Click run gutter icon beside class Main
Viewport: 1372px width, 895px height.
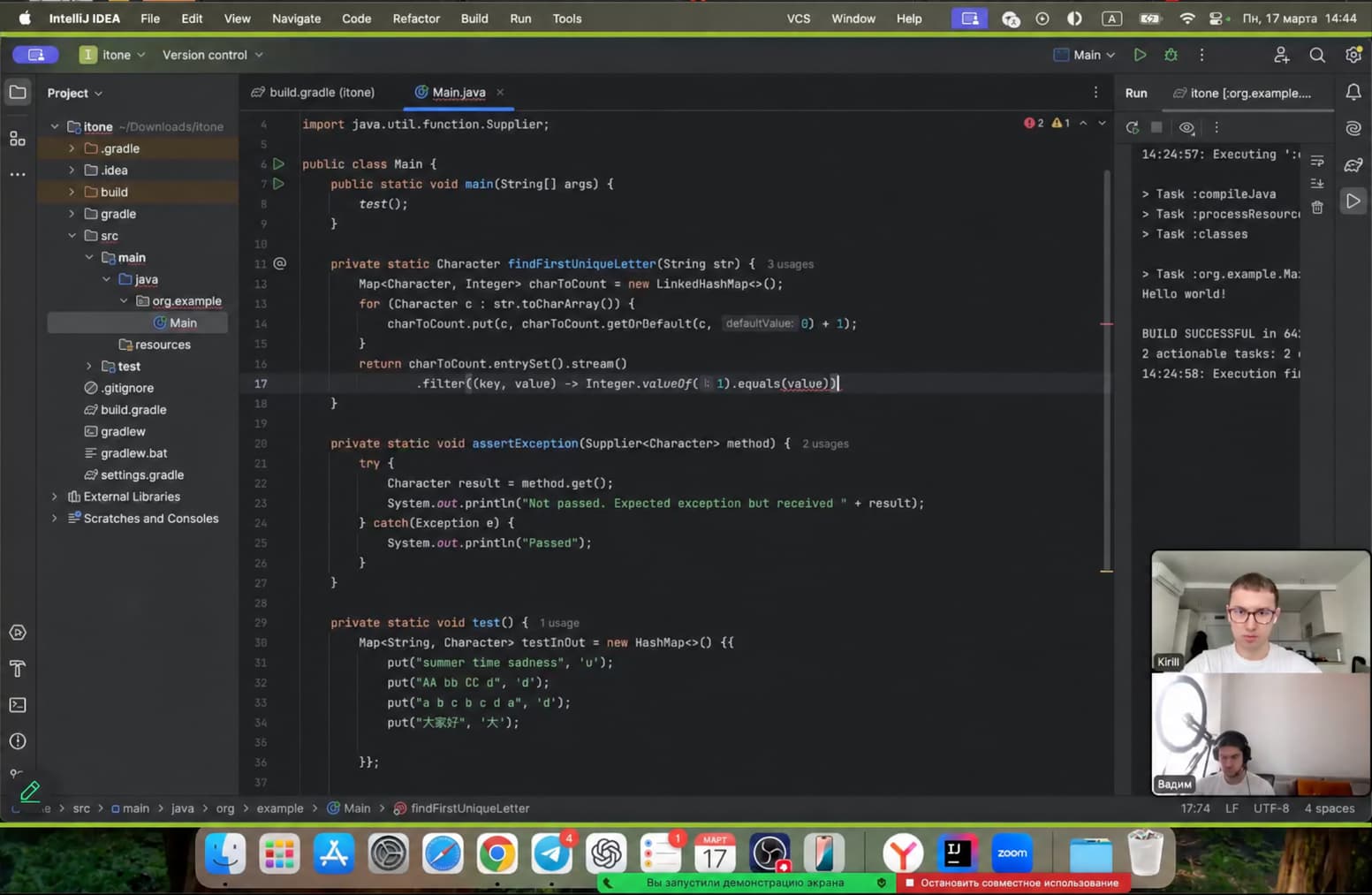coord(278,163)
